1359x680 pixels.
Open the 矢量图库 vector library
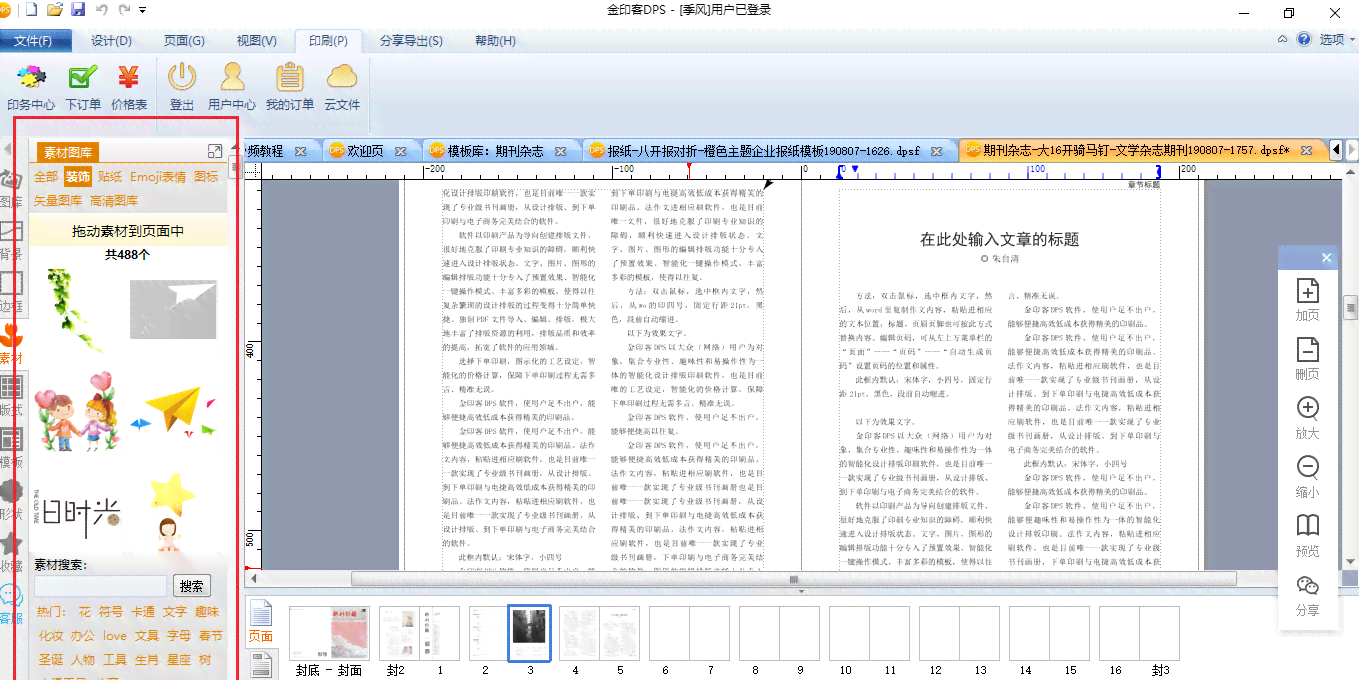click(58, 200)
